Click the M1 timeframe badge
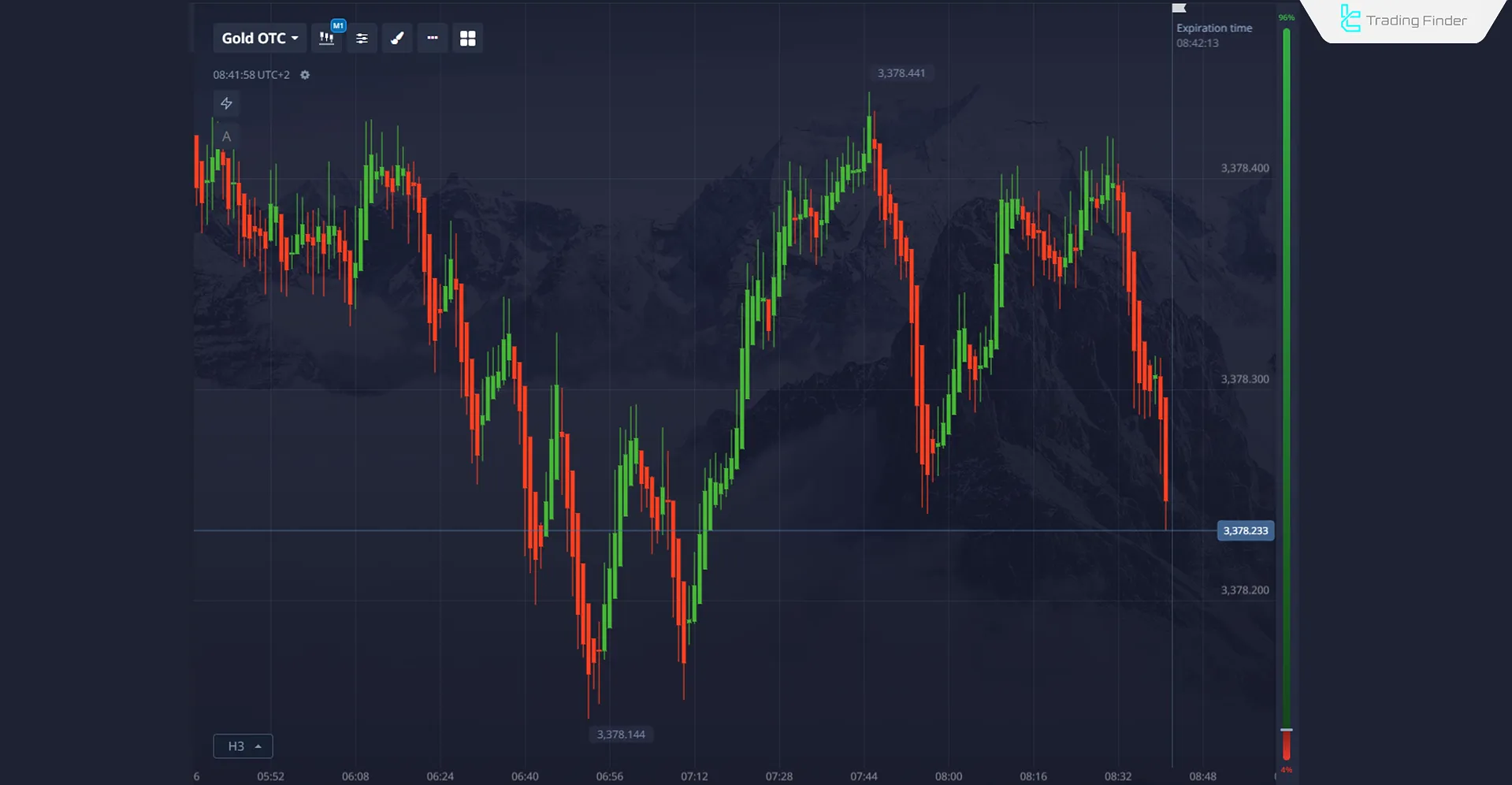The height and width of the screenshot is (785, 1512). pos(338,26)
